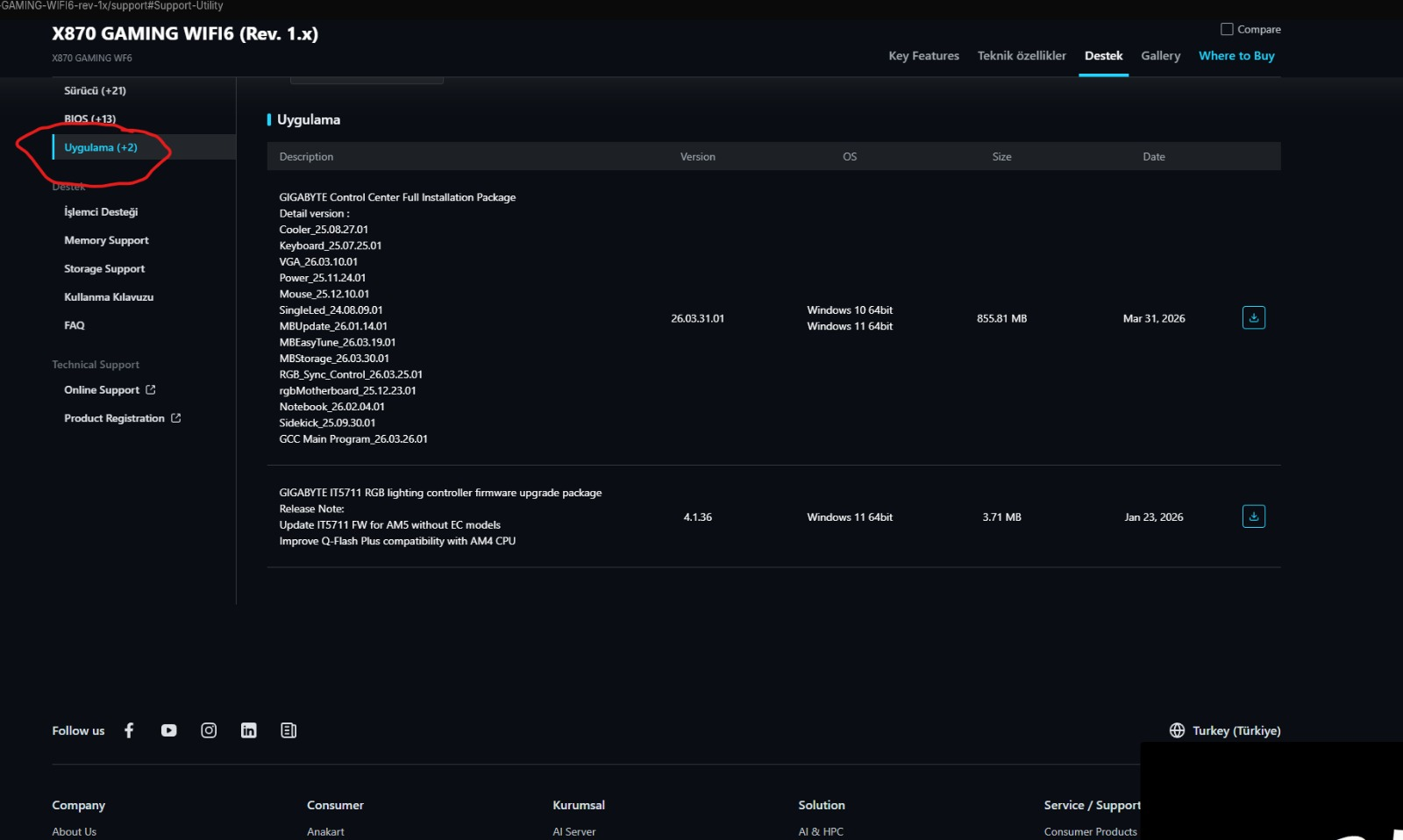Open AI Server footer link
The image size is (1403, 840).
click(x=573, y=831)
